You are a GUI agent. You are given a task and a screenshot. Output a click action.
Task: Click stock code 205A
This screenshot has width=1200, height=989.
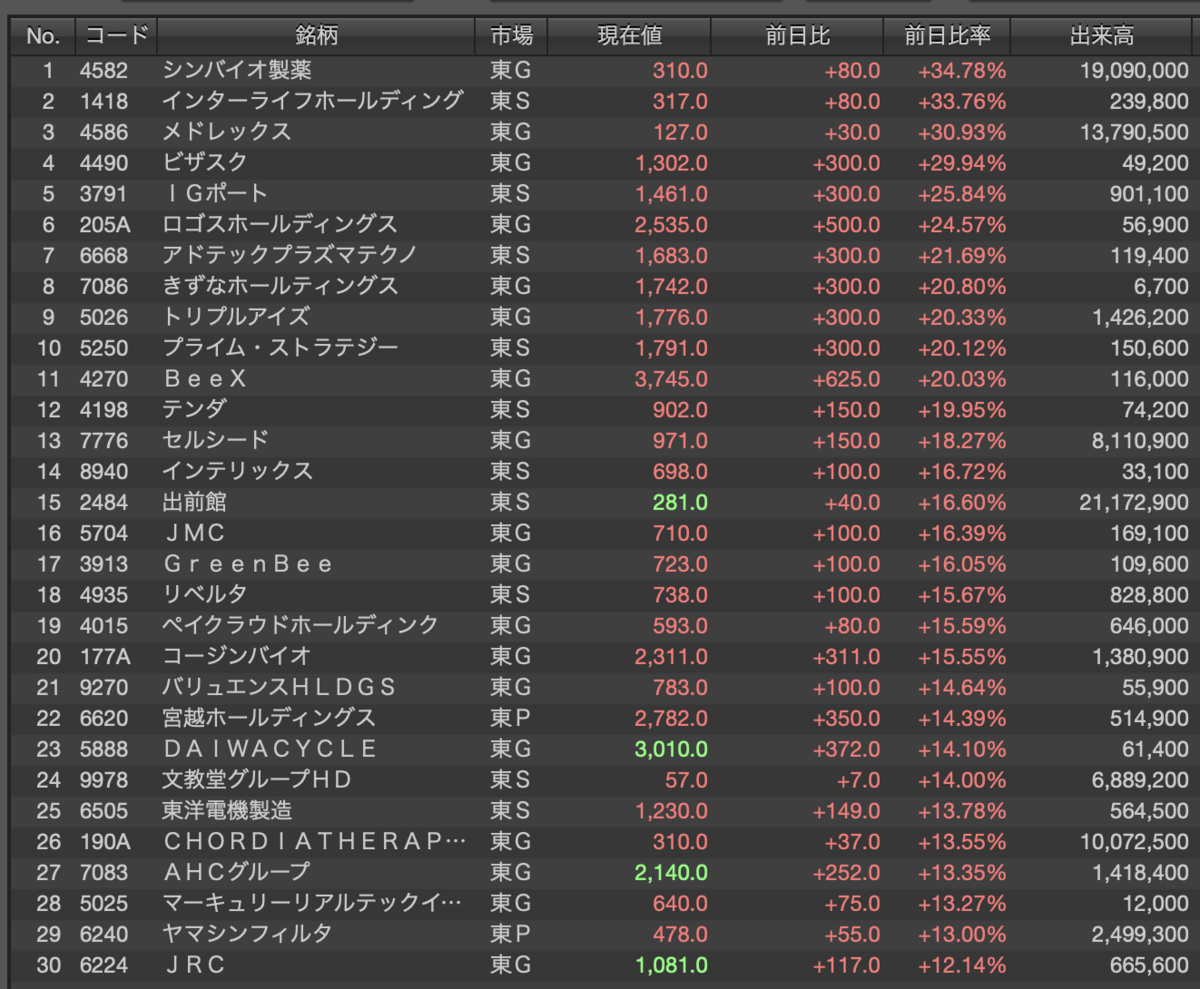tap(105, 224)
